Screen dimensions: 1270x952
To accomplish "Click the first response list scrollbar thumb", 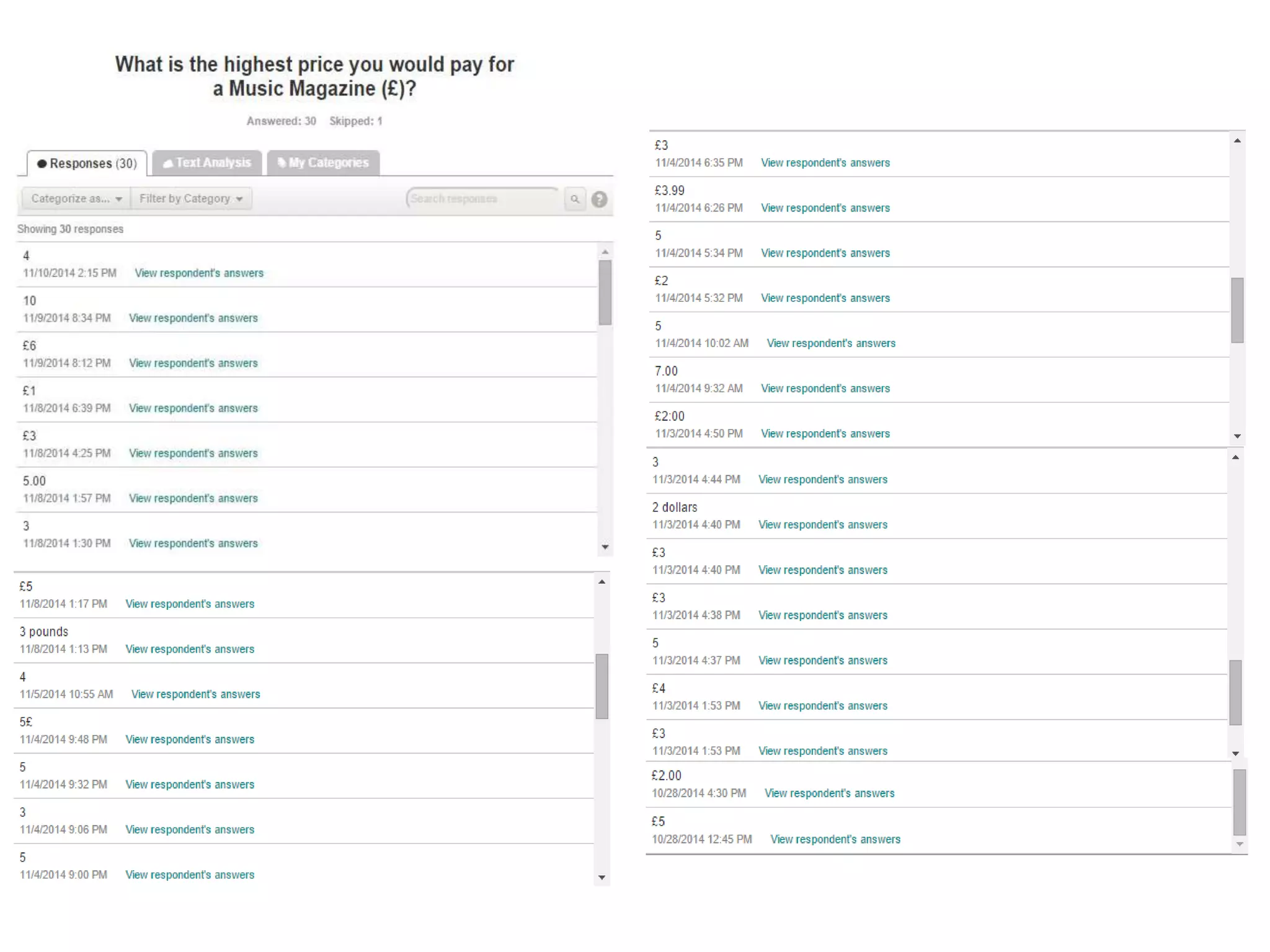I will click(605, 293).
